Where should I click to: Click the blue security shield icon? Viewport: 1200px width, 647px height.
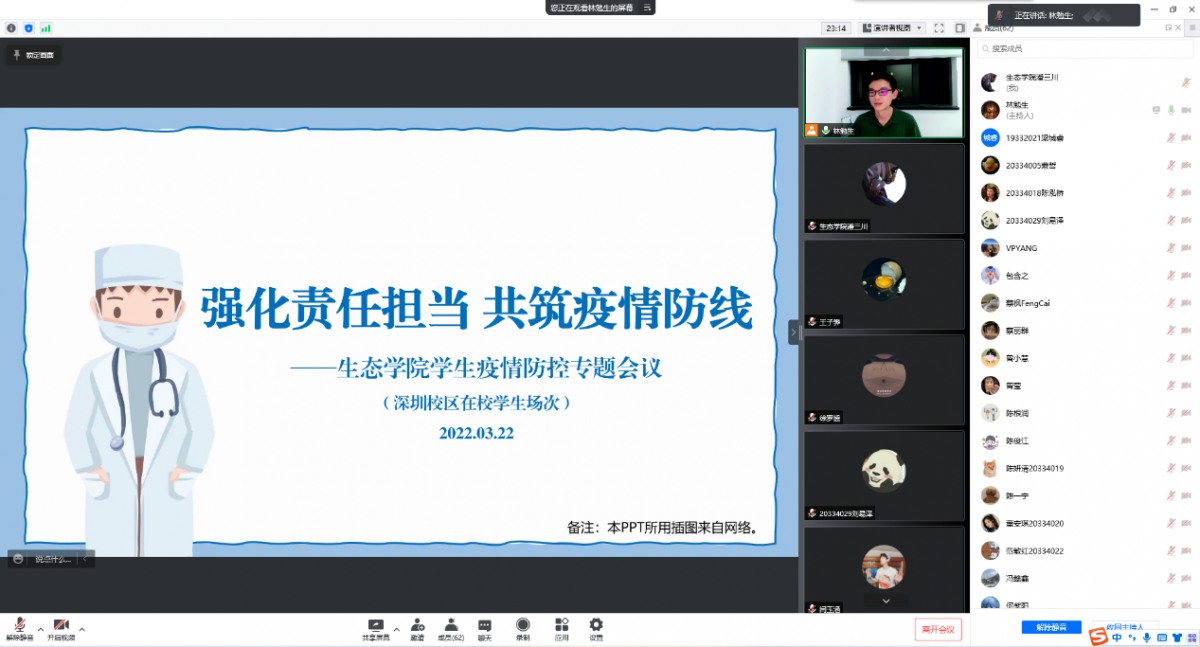(x=29, y=28)
